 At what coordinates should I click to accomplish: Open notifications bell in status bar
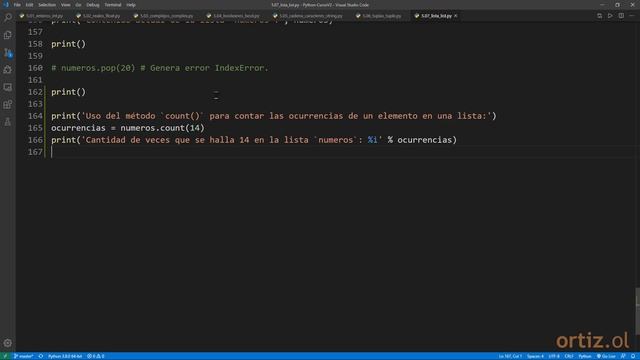633,356
